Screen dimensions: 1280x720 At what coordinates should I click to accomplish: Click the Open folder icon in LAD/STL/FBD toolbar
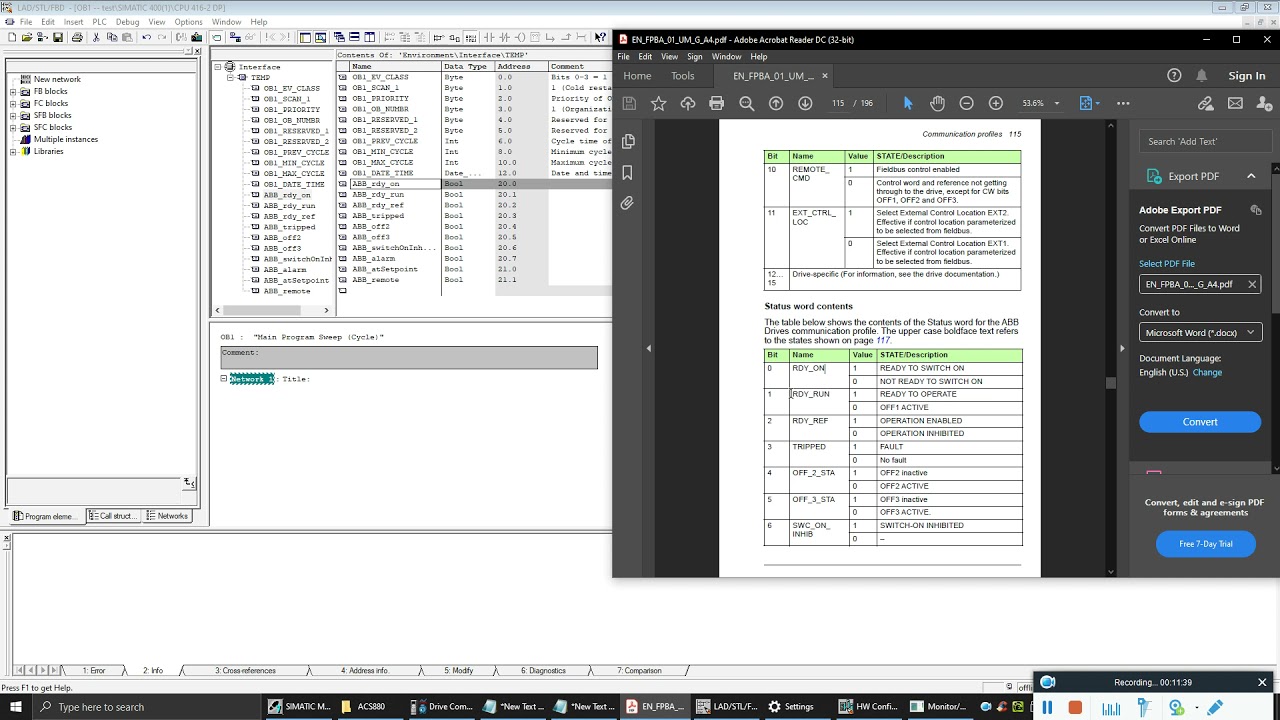coord(27,38)
